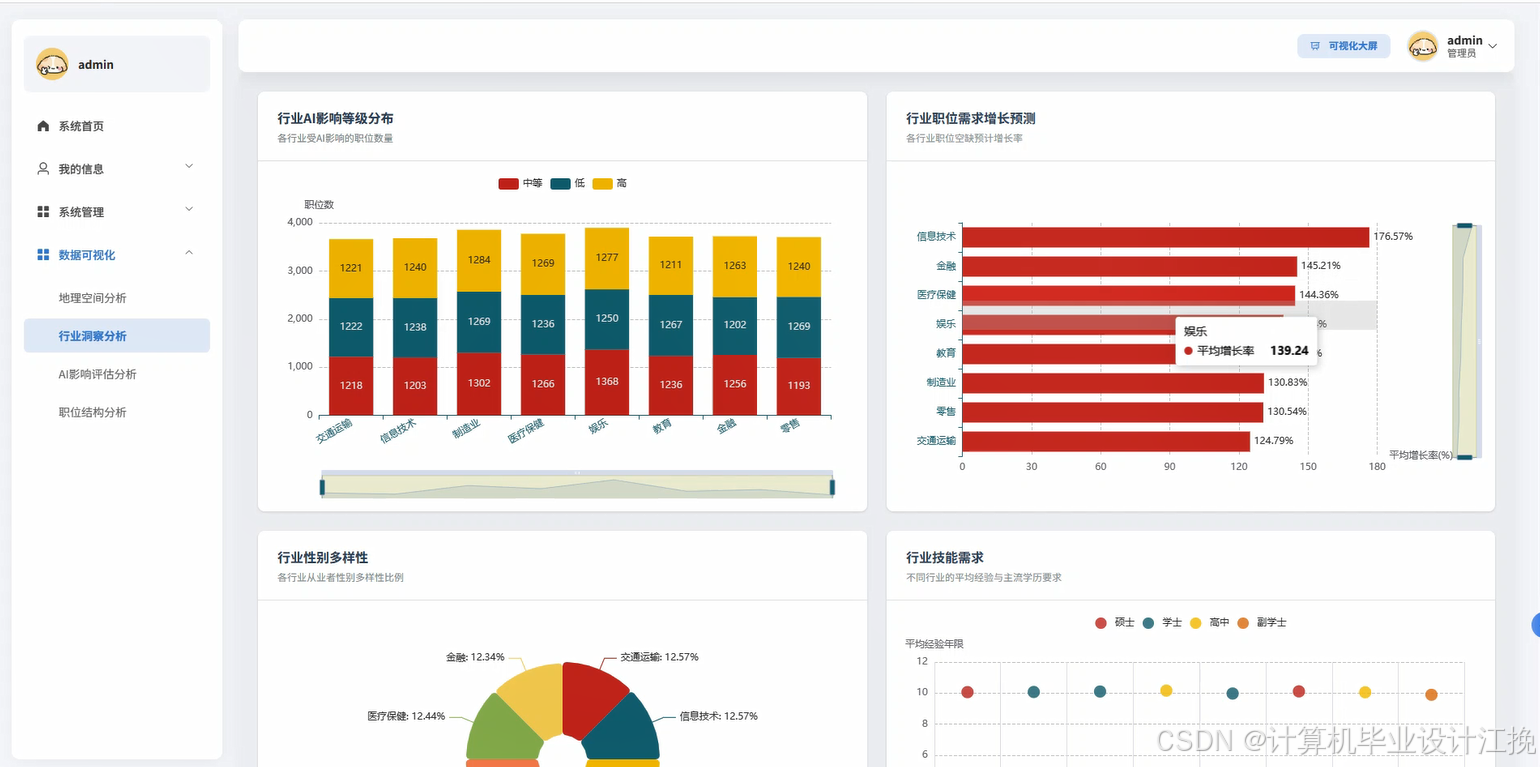1540x767 pixels.
Task: Select 行业洞察分析 menu entry
Action: click(117, 336)
